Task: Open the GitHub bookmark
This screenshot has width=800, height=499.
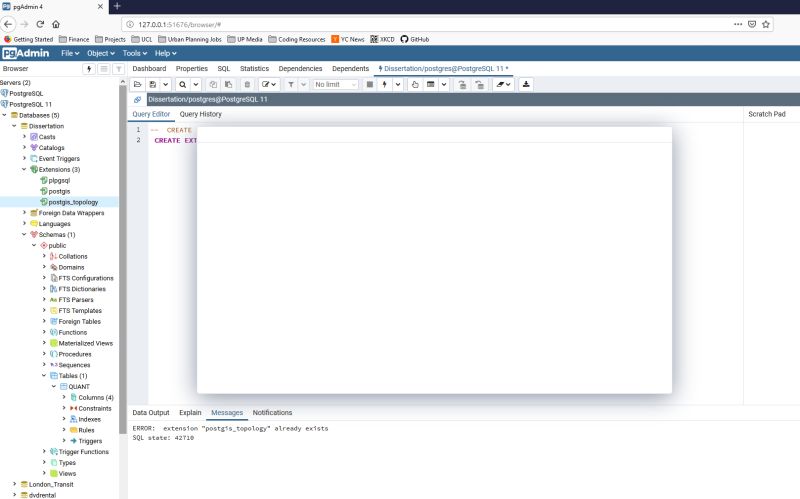Action: click(x=415, y=39)
